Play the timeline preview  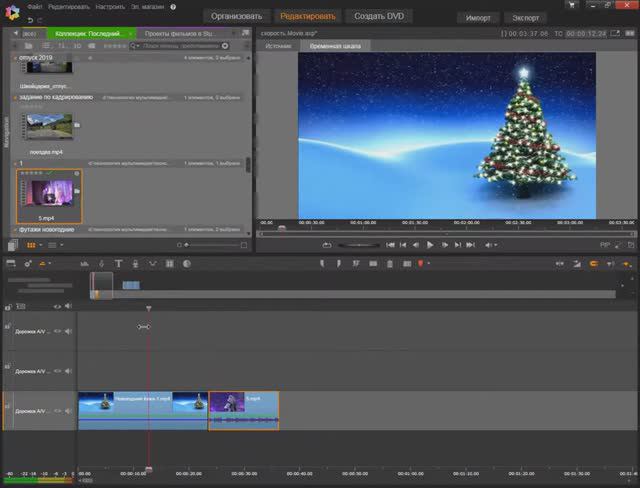(430, 245)
